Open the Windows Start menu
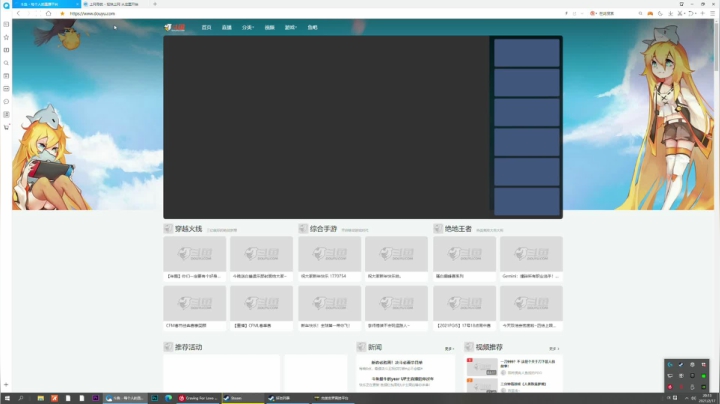Screen dimensions: 720x404 point(6,398)
